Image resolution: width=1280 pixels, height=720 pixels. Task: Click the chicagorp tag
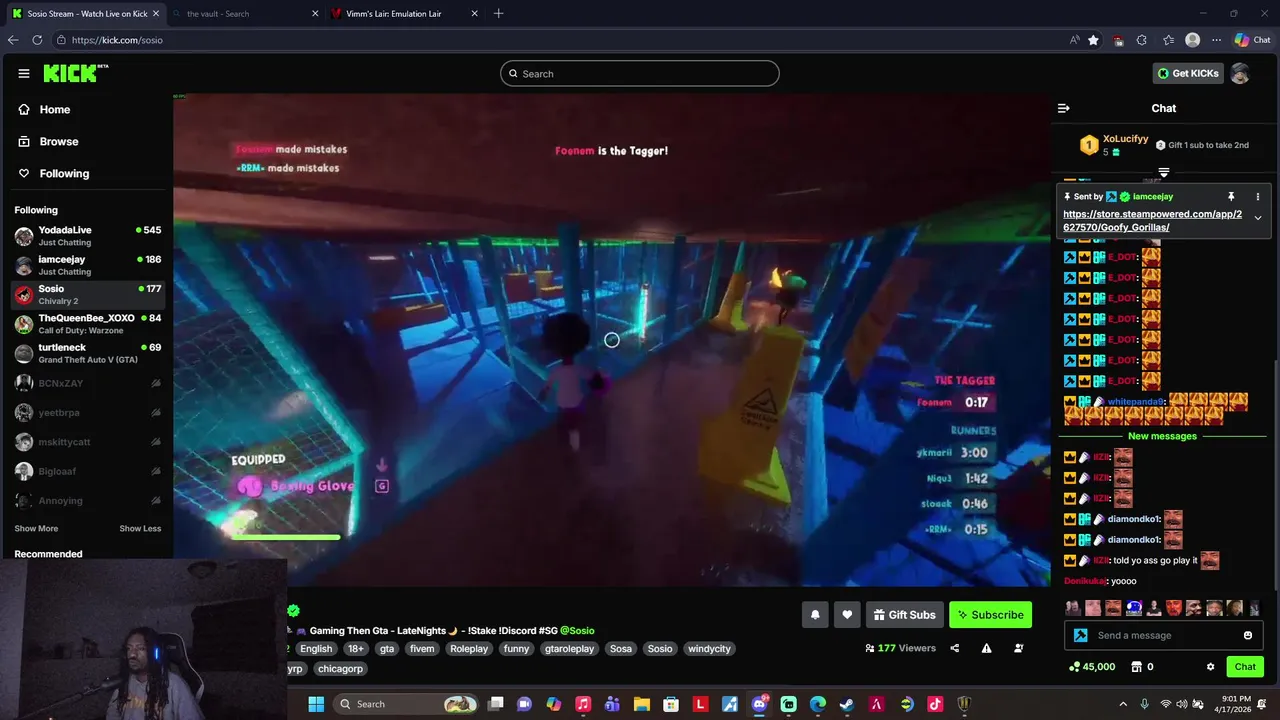pos(341,669)
